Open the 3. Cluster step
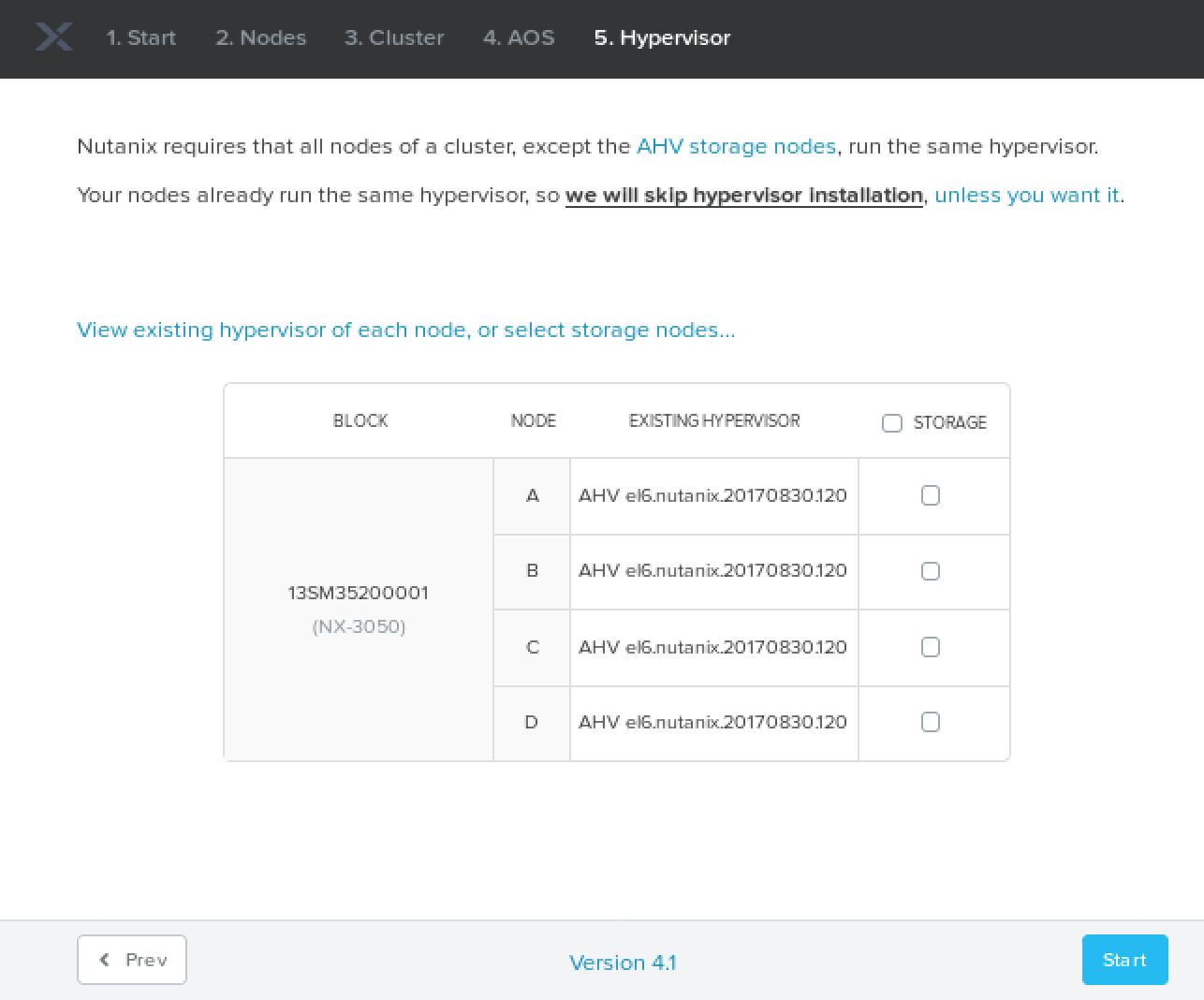The width and height of the screenshot is (1204, 1000). coord(394,37)
